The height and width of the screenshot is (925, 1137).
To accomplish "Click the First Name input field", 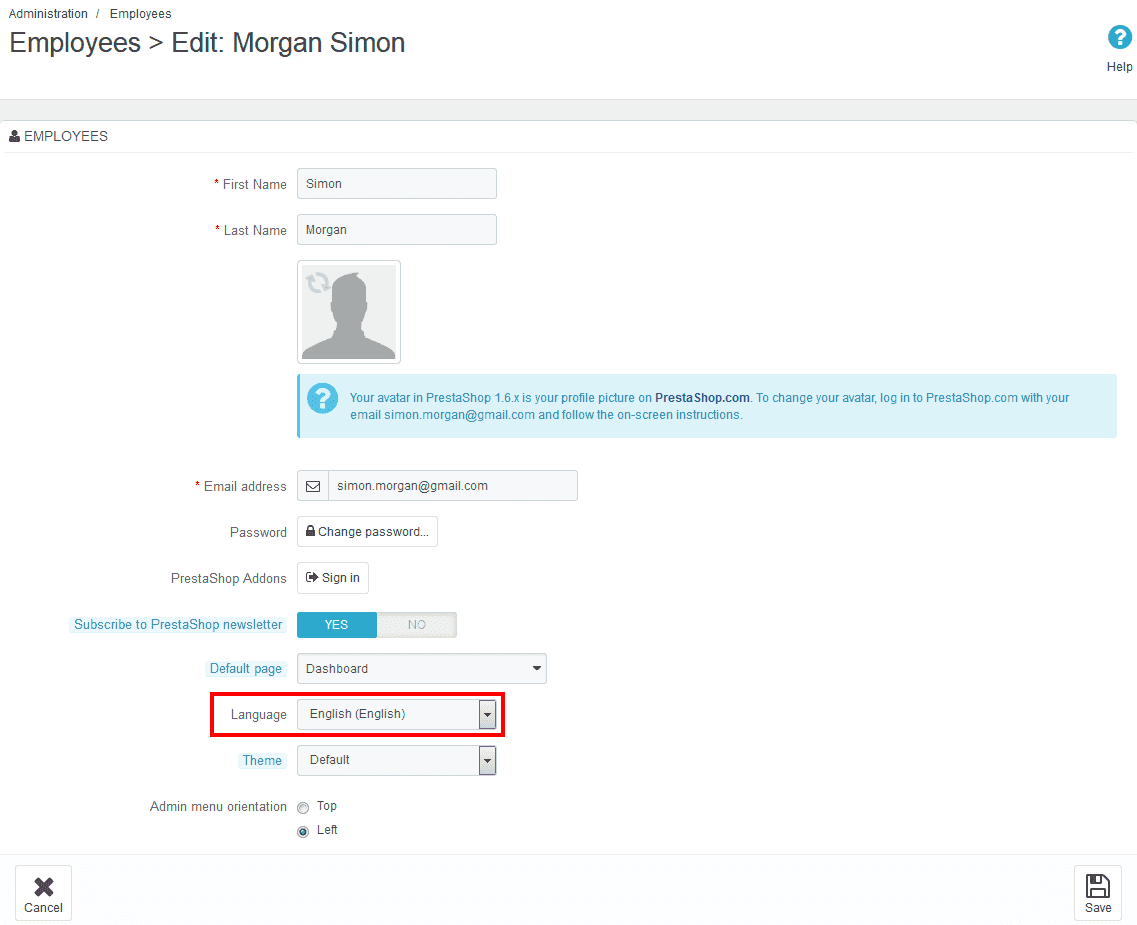I will coord(396,184).
